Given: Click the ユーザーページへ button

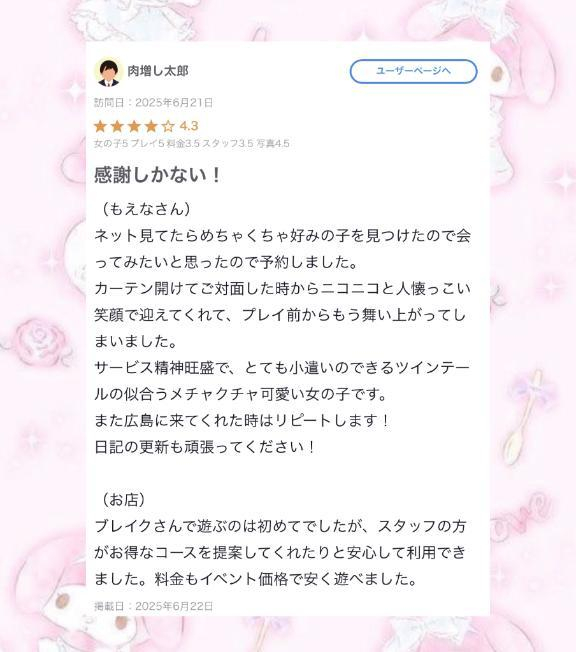Looking at the screenshot, I should (413, 71).
